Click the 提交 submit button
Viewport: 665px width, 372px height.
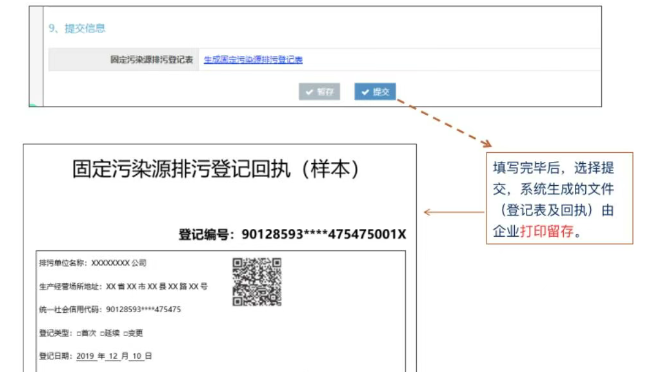[375, 92]
